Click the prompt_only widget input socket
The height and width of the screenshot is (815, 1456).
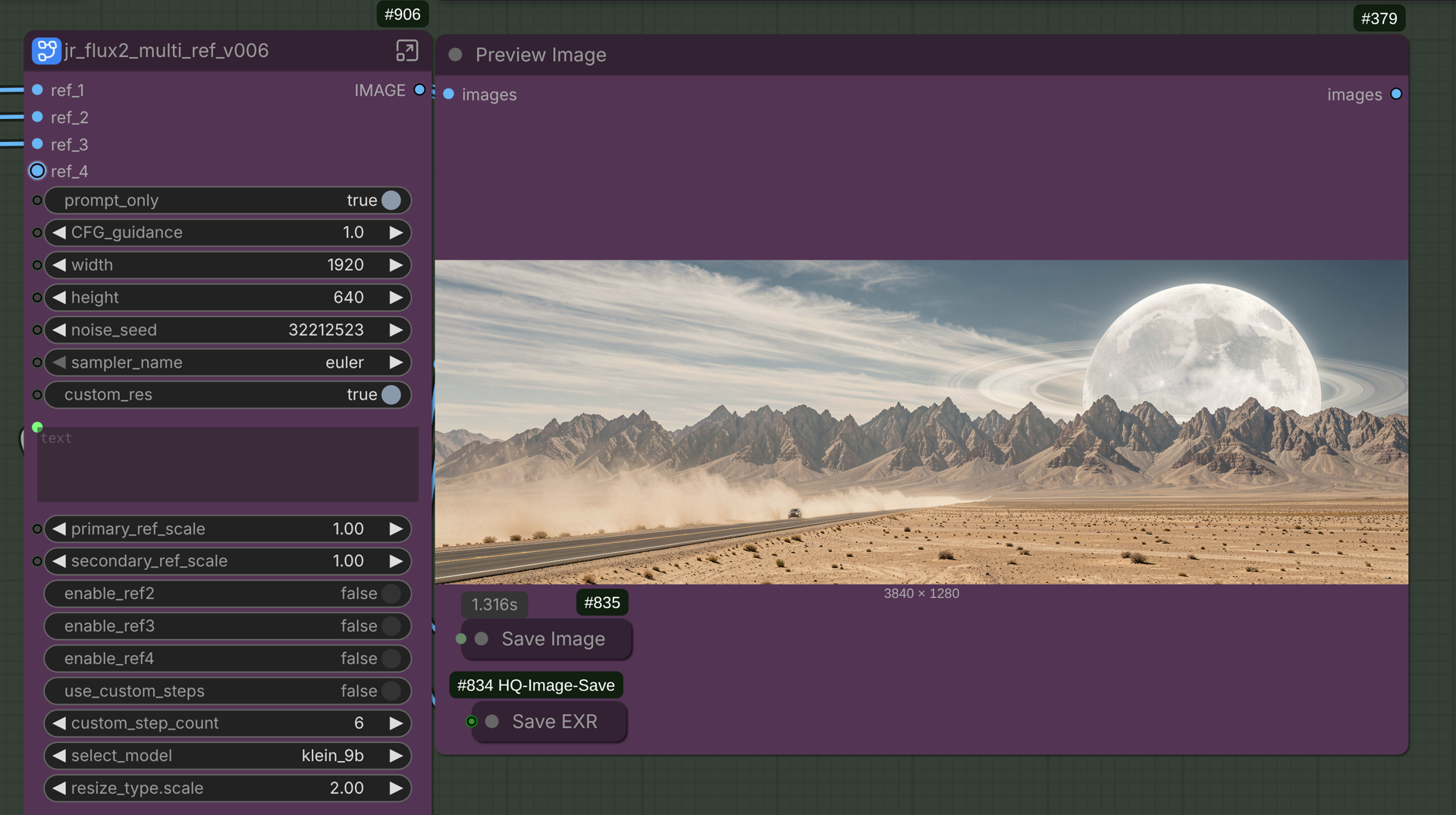37,200
